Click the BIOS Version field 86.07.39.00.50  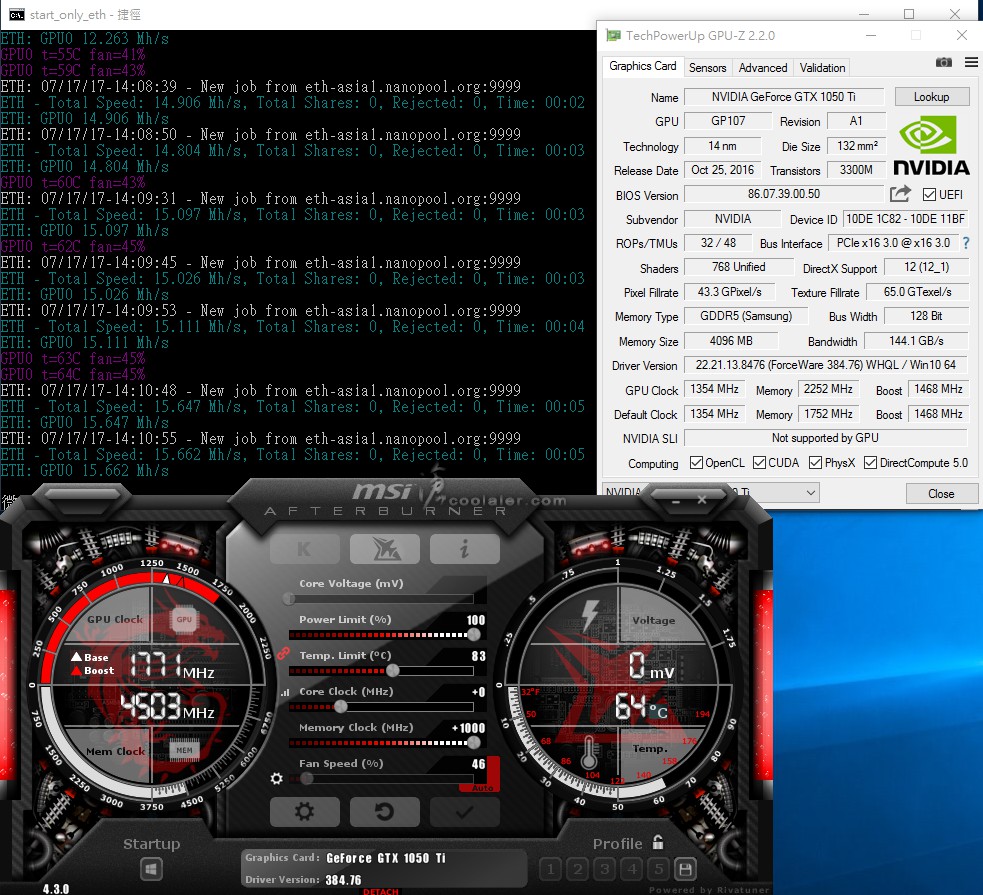pyautogui.click(x=784, y=194)
